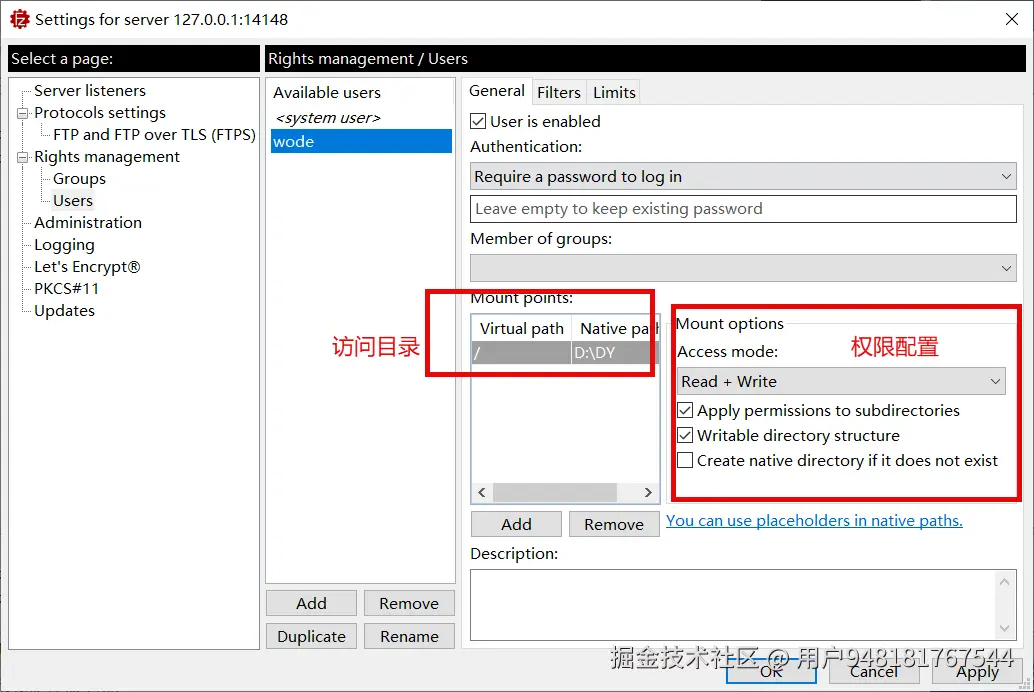The image size is (1034, 692).
Task: Cancel the settings dialog
Action: (x=874, y=672)
